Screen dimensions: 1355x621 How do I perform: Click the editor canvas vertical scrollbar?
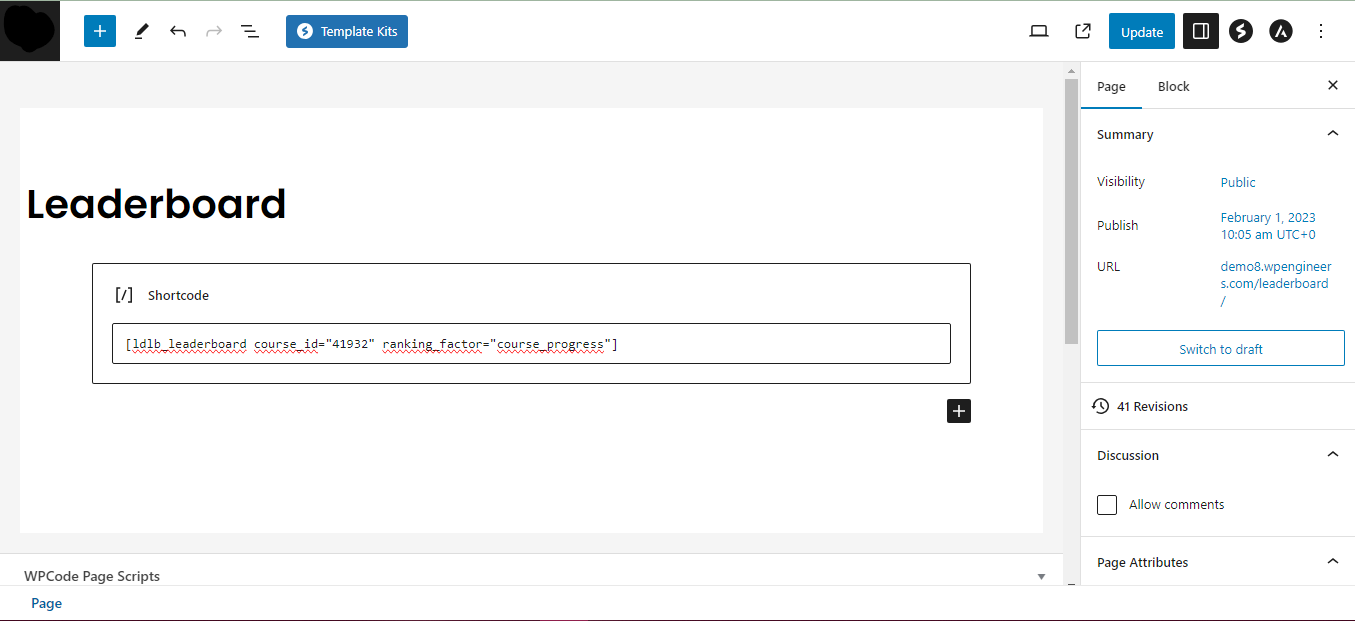pos(1071,210)
